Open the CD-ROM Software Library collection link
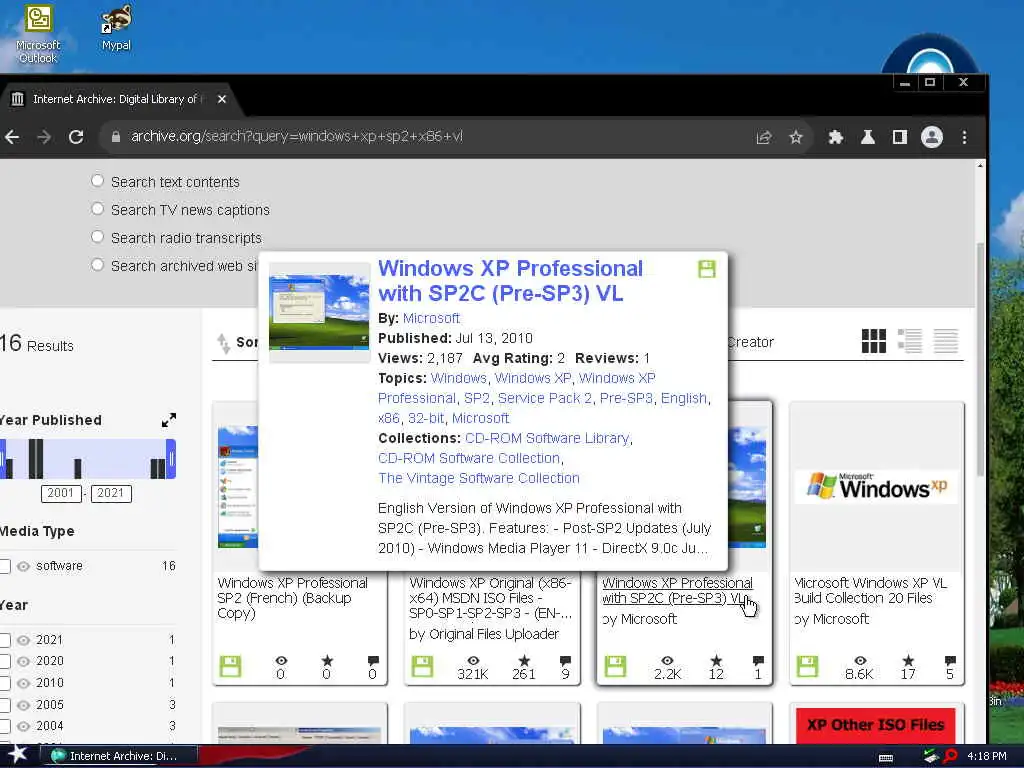1024x768 pixels. tap(547, 438)
